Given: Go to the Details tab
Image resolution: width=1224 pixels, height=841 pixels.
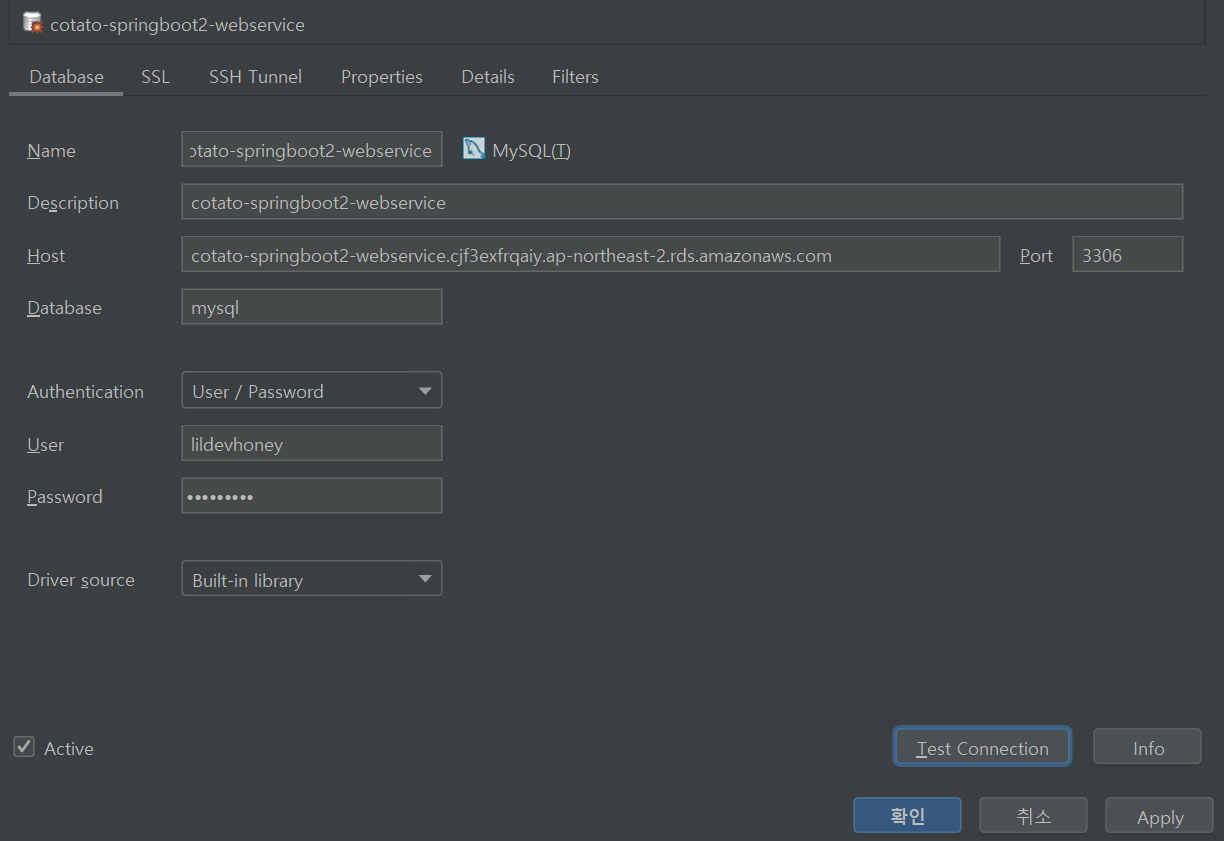Looking at the screenshot, I should 488,77.
